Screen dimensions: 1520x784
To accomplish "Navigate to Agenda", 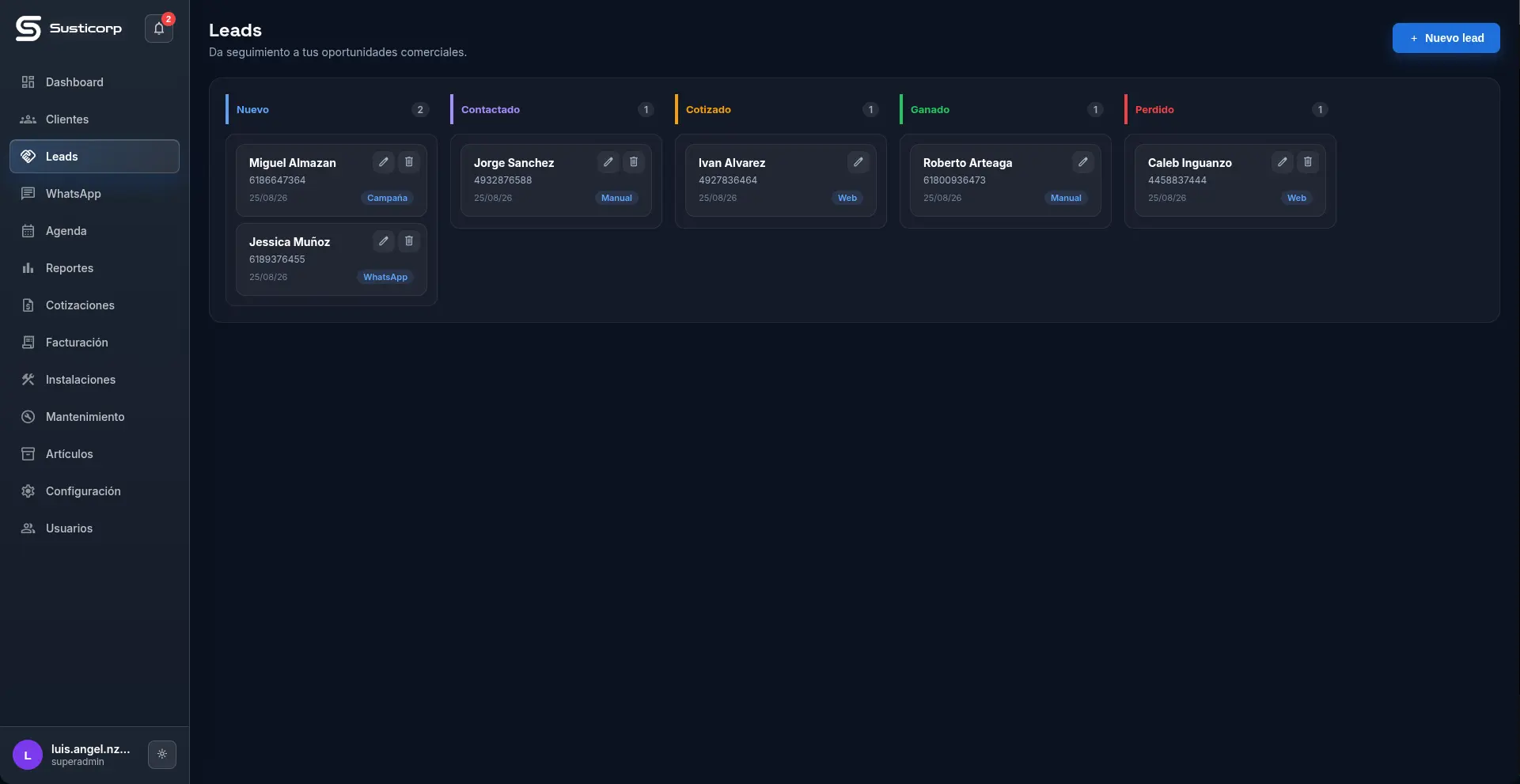I will (x=94, y=231).
